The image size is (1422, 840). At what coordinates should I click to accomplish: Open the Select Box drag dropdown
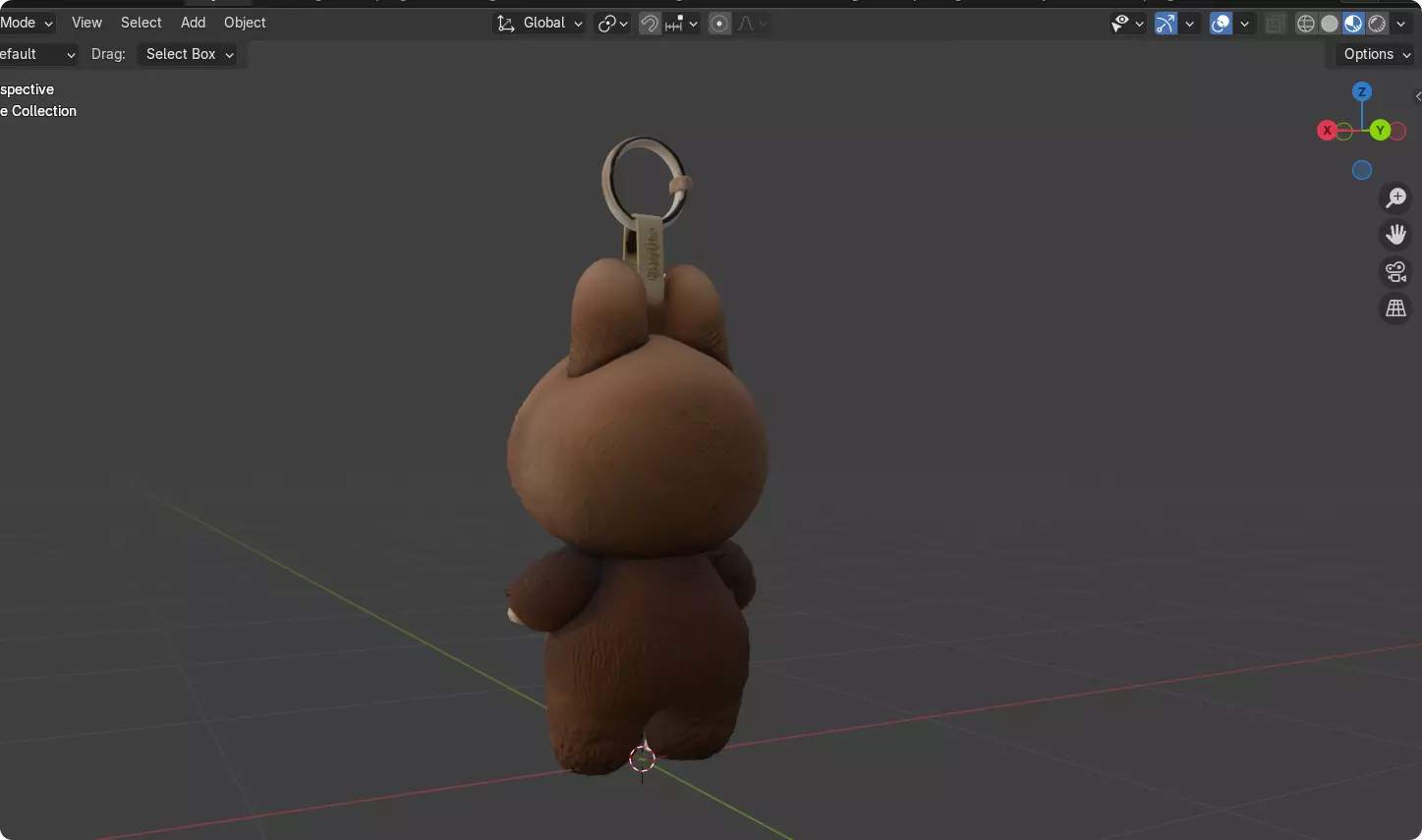click(x=188, y=54)
